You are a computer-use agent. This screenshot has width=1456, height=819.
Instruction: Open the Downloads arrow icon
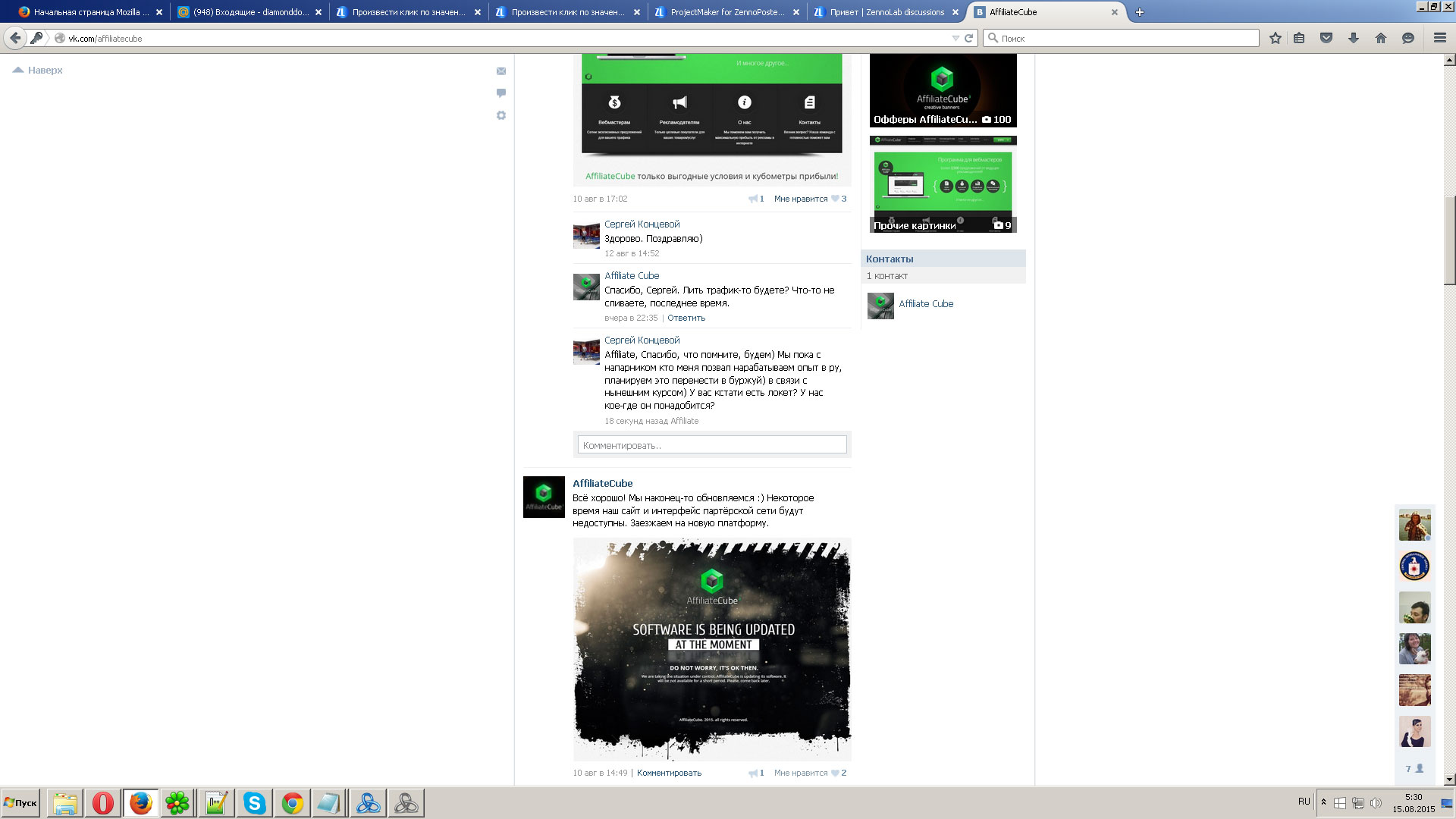pos(1354,38)
